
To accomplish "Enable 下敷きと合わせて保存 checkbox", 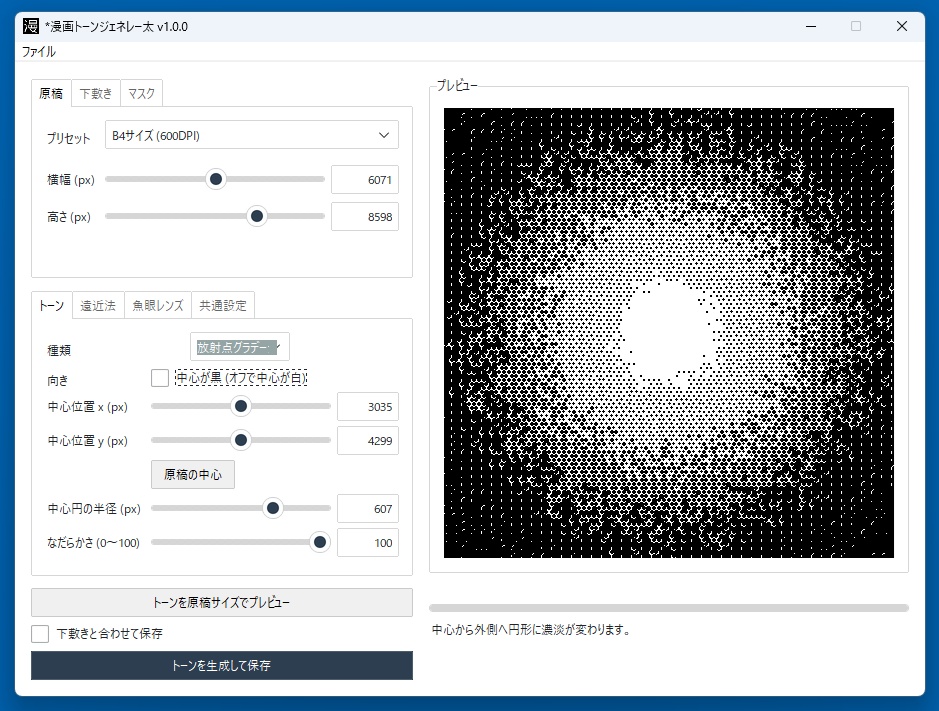I will [x=40, y=634].
